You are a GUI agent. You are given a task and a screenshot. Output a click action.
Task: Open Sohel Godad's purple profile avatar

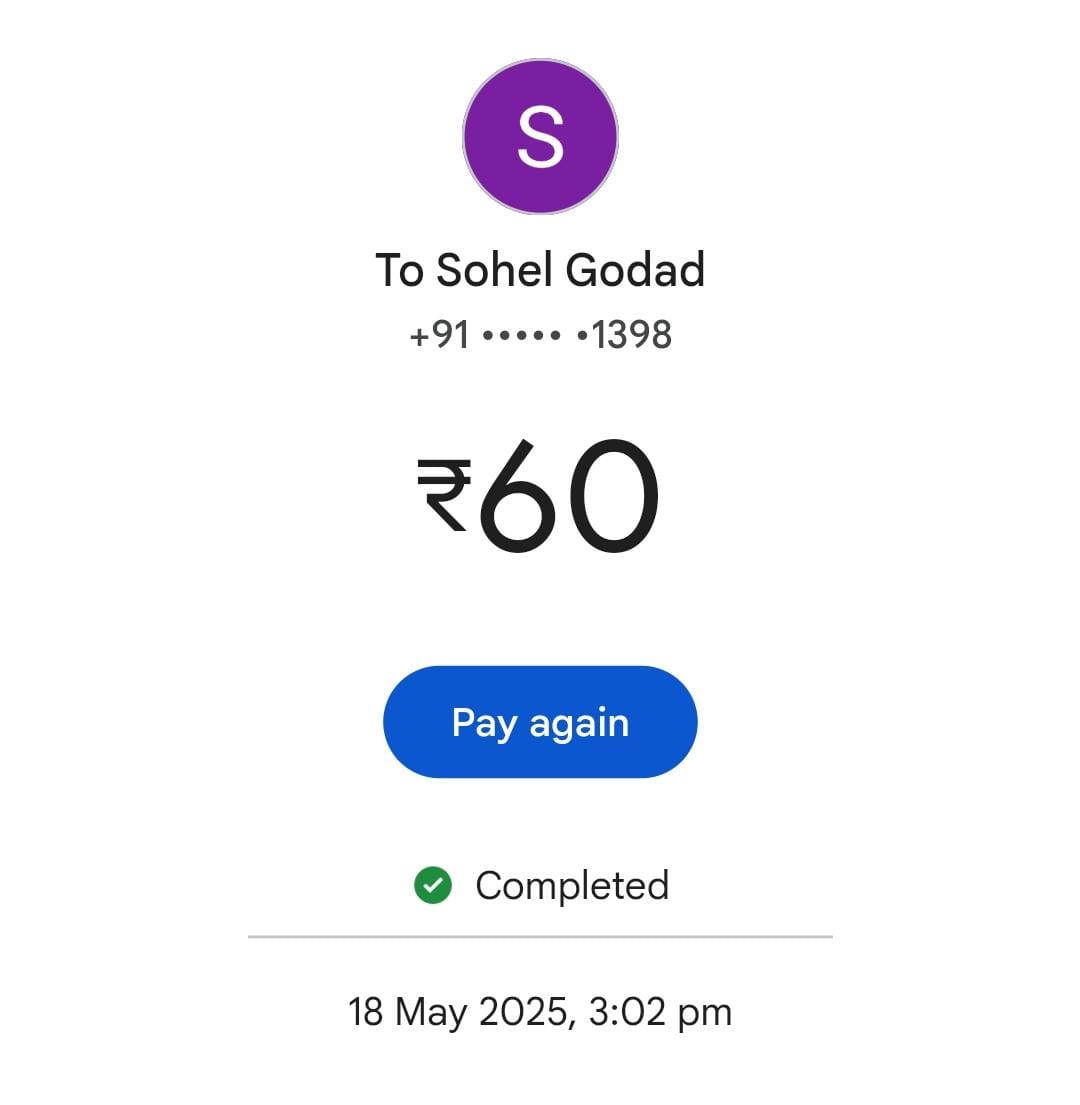click(540, 137)
